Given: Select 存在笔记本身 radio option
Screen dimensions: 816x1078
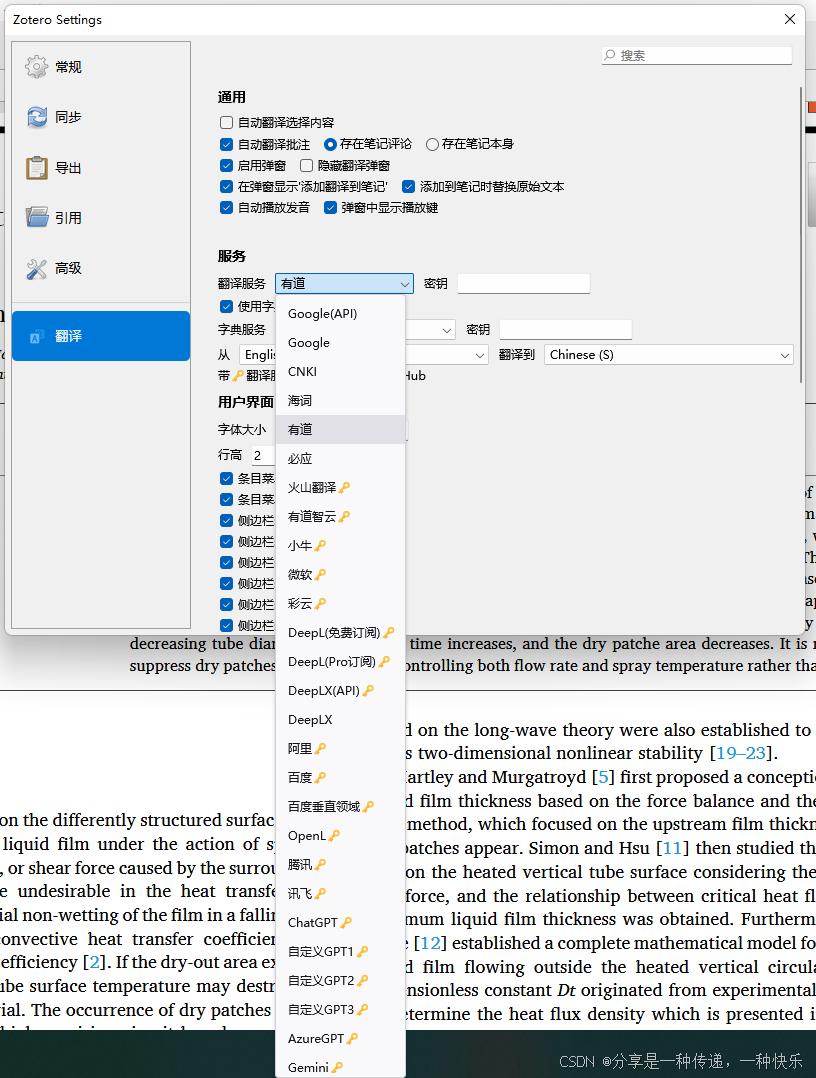Looking at the screenshot, I should tap(432, 144).
